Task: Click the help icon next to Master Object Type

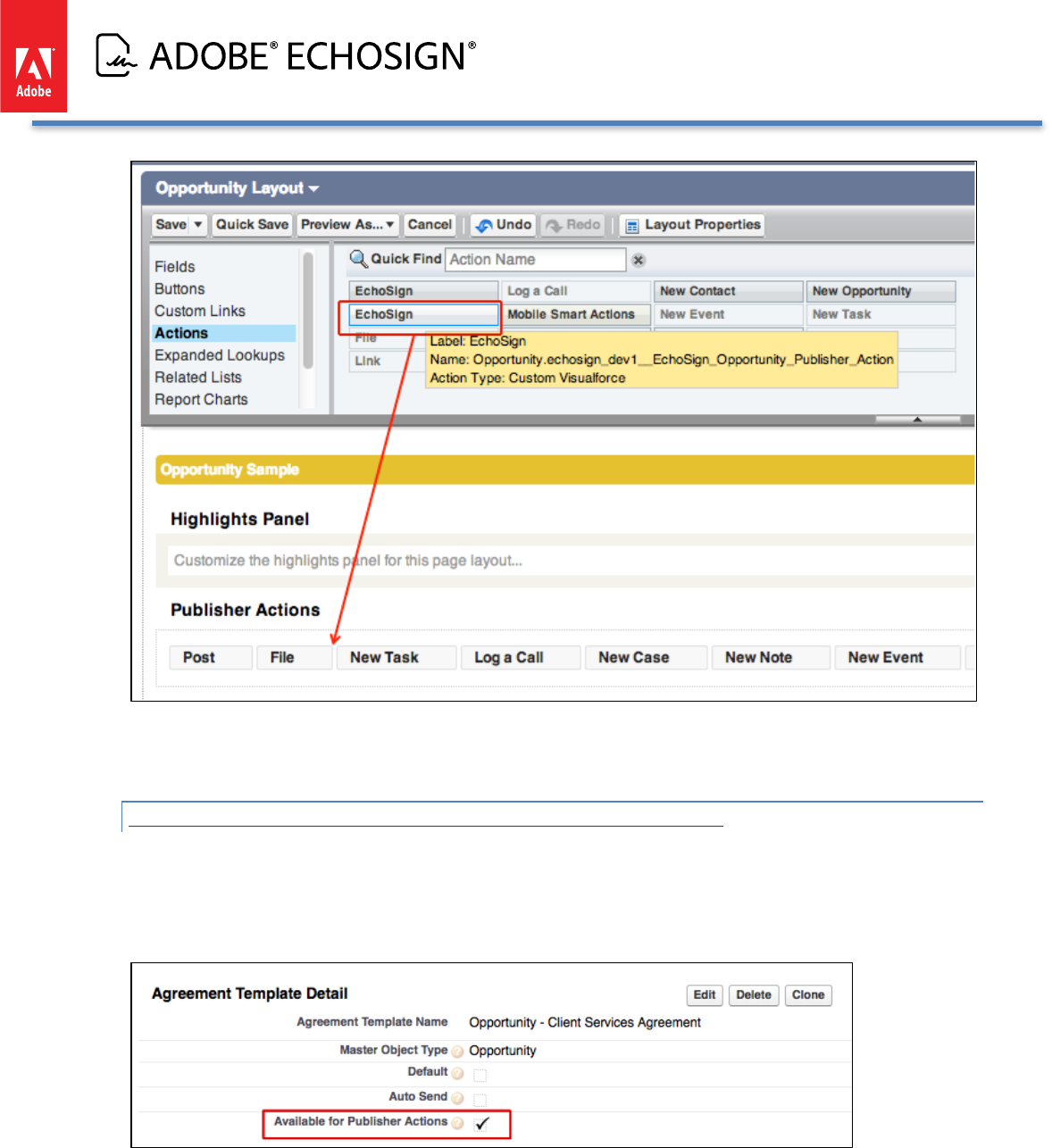Action: coord(457,1052)
